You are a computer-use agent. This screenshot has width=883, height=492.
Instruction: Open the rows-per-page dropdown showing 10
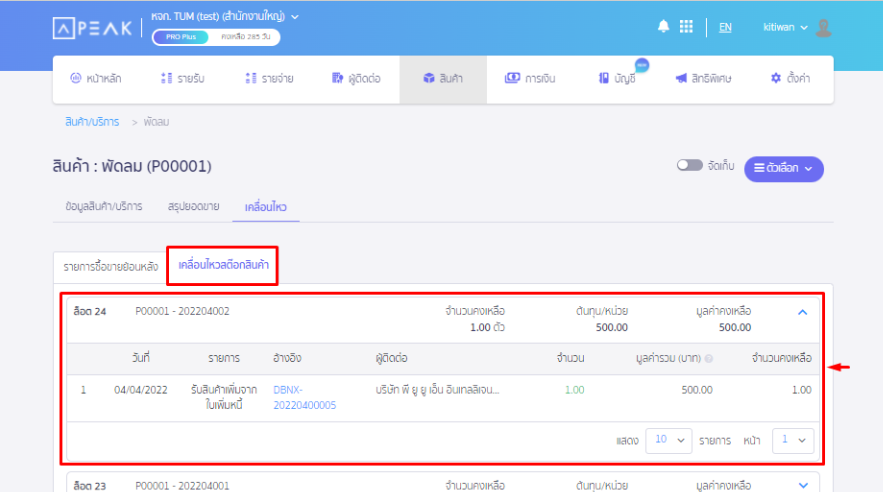pos(668,440)
